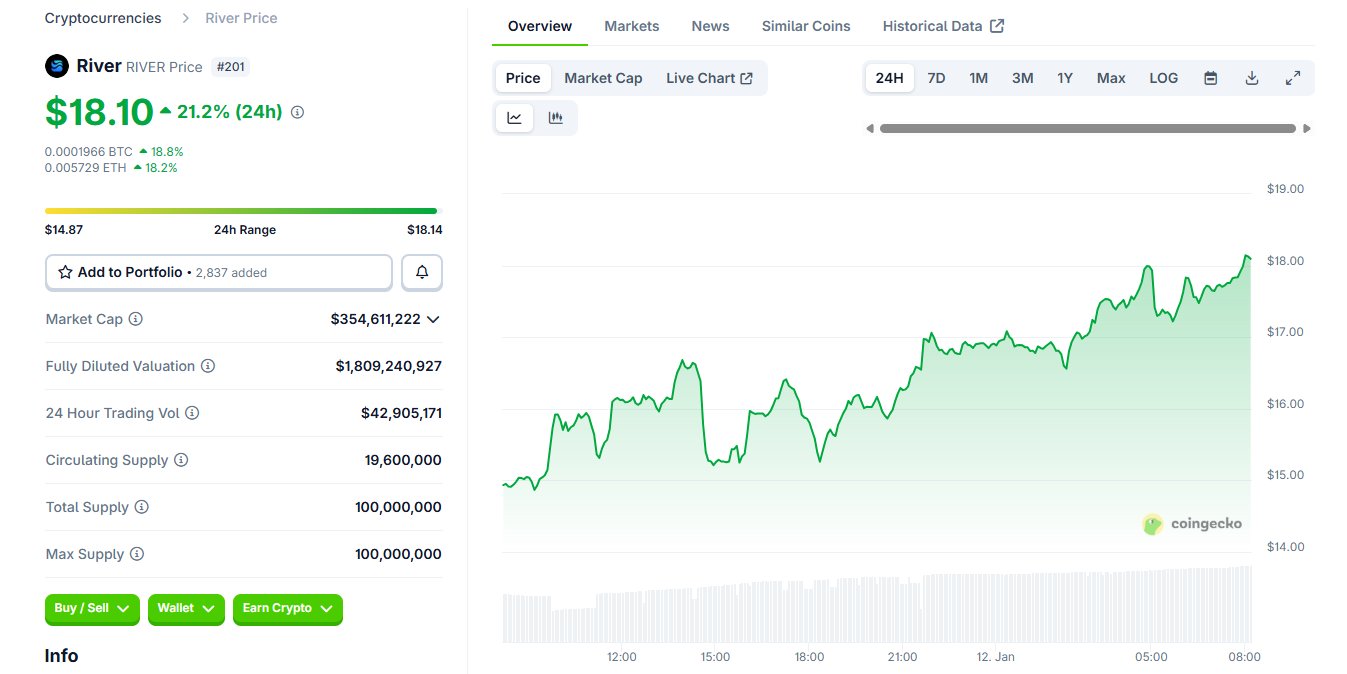Viewport: 1347px width, 674px height.
Task: Open the Buy / Sell dropdown
Action: 92,608
